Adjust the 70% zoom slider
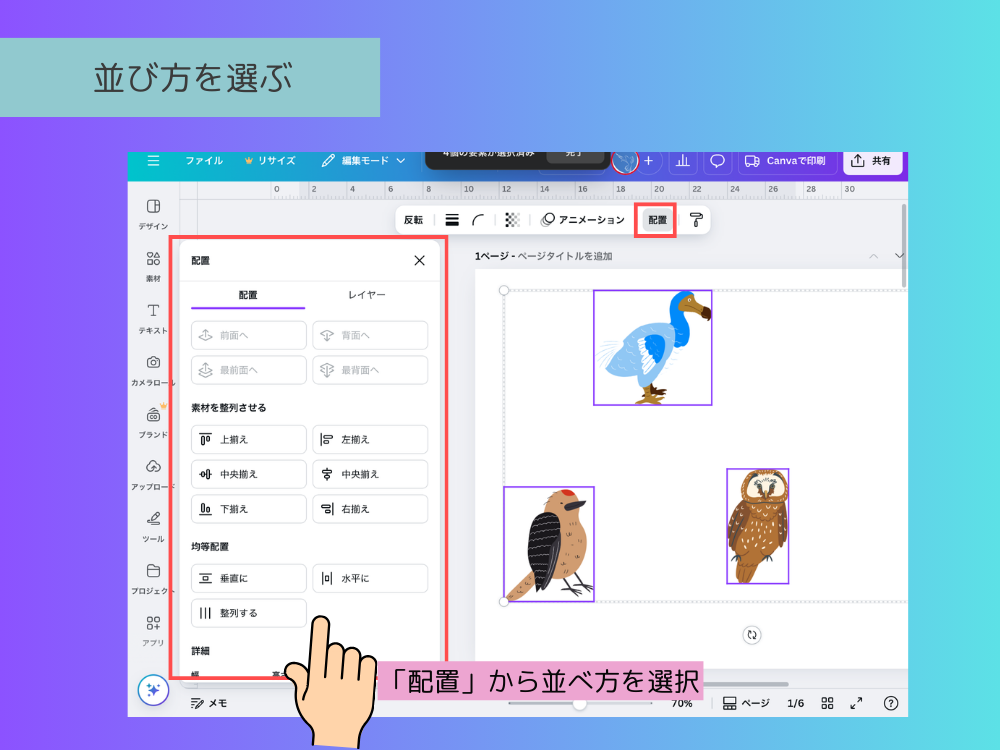The height and width of the screenshot is (750, 1000). (x=580, y=703)
